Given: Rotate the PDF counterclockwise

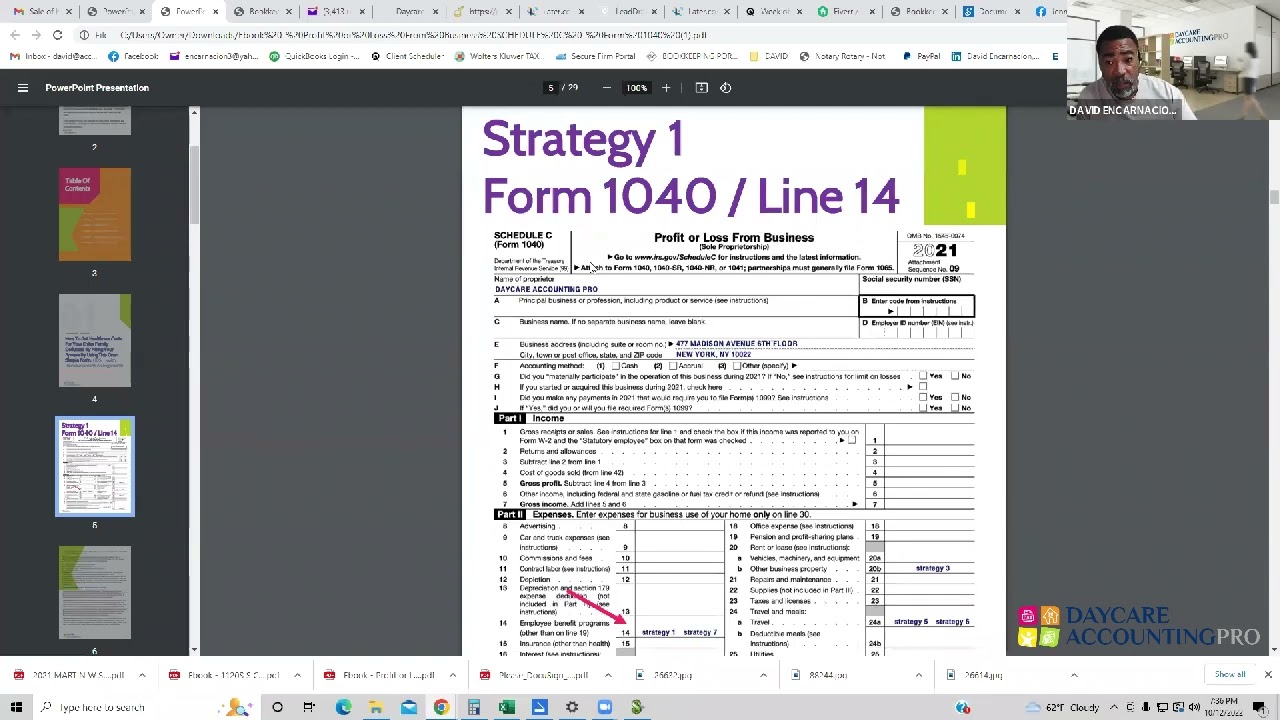Looking at the screenshot, I should [726, 88].
